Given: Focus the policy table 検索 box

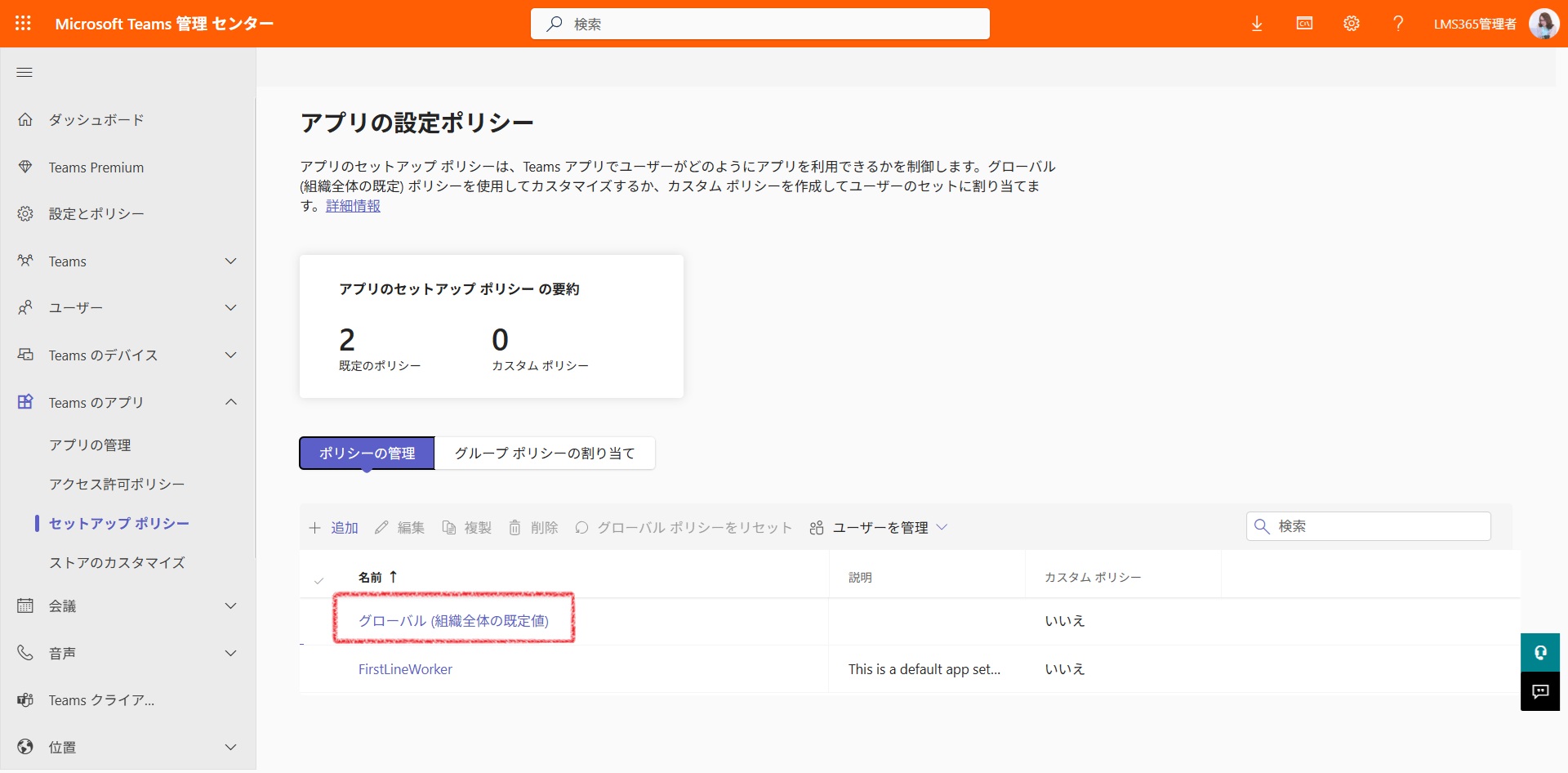Looking at the screenshot, I should [x=1368, y=526].
